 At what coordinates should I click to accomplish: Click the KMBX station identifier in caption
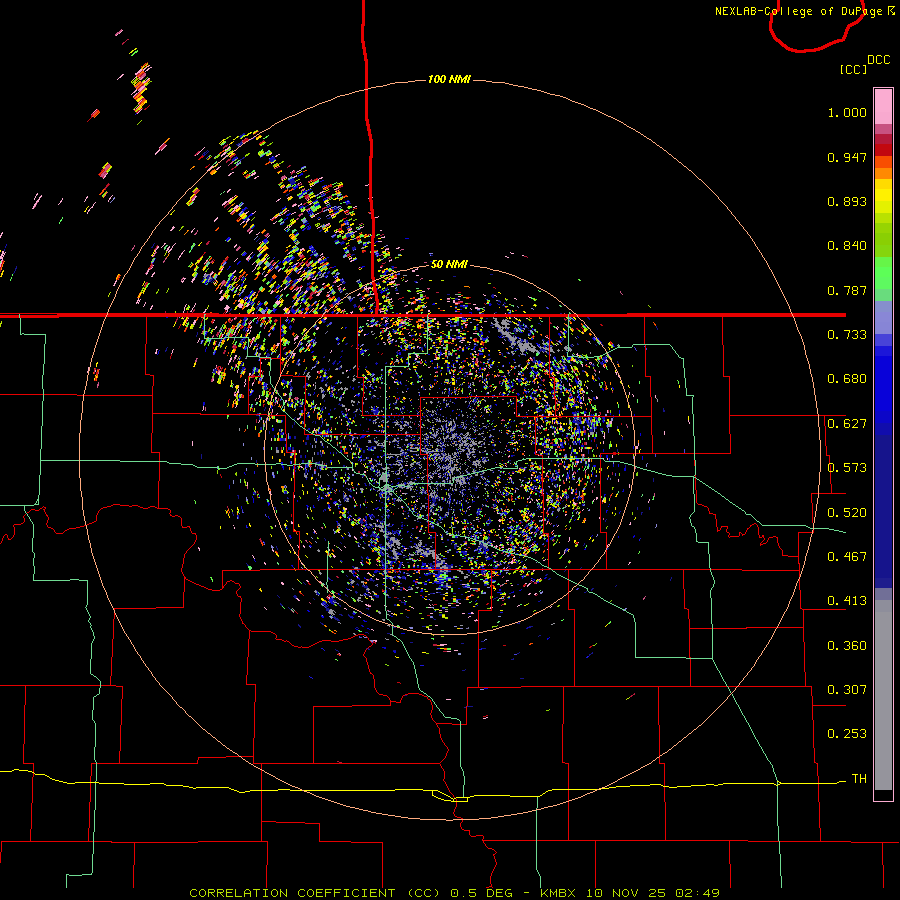[557, 893]
